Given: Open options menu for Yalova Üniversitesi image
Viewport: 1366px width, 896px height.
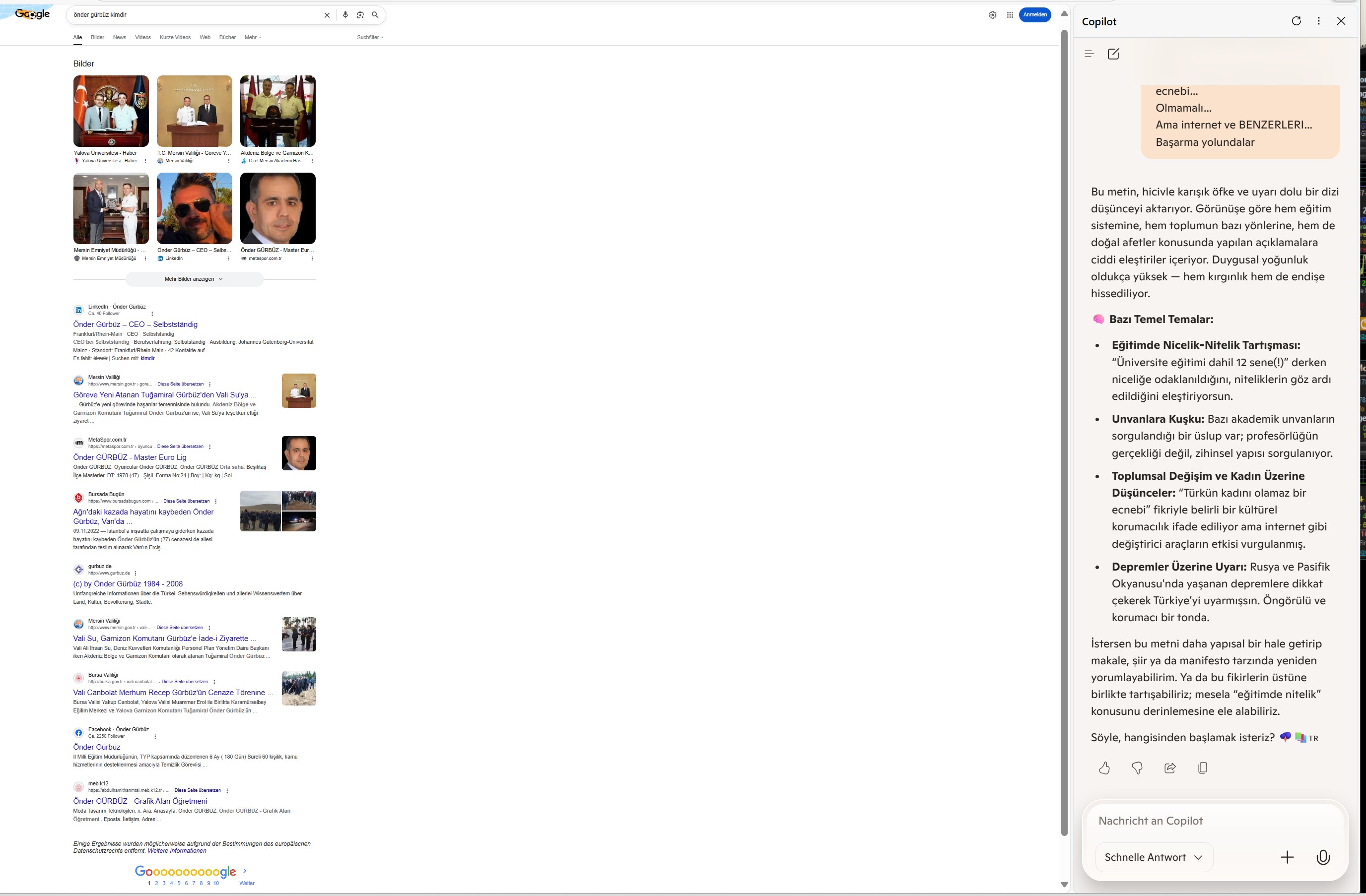Looking at the screenshot, I should (x=145, y=161).
